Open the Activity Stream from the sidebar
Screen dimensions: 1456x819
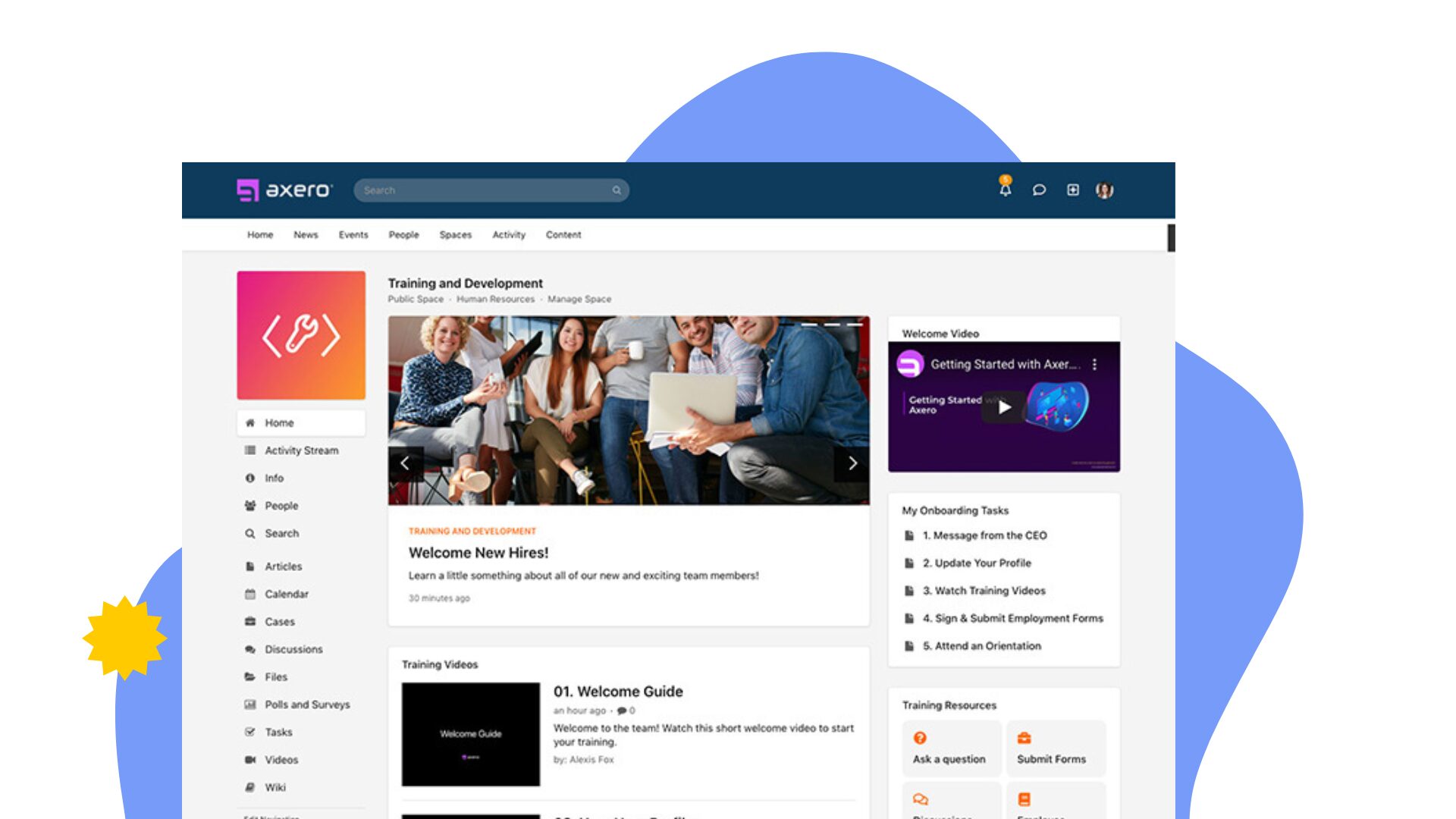point(300,450)
